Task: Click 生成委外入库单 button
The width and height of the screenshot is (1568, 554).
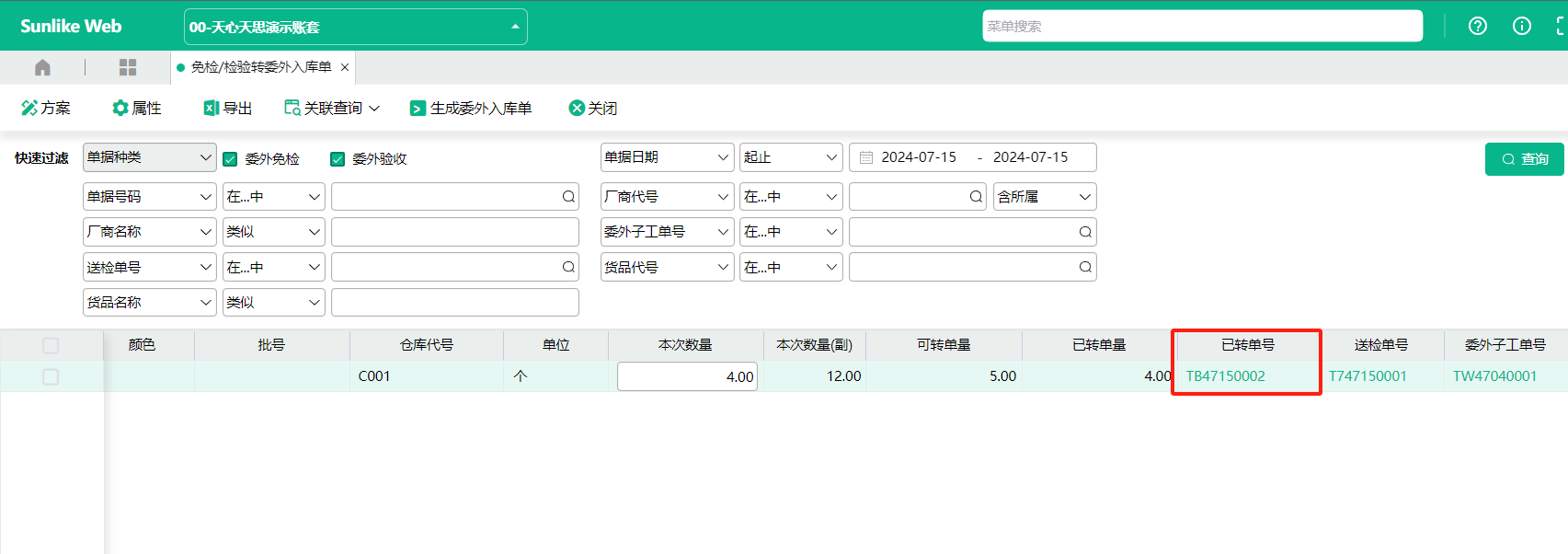Action: point(471,108)
